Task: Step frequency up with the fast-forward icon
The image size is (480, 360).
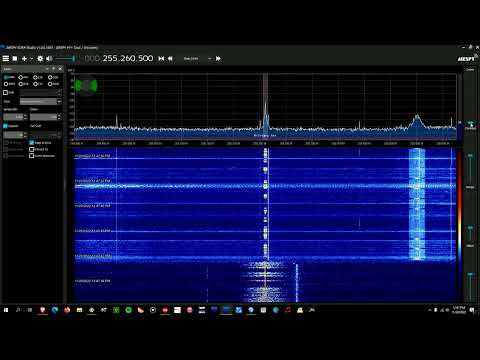Action: [218, 59]
